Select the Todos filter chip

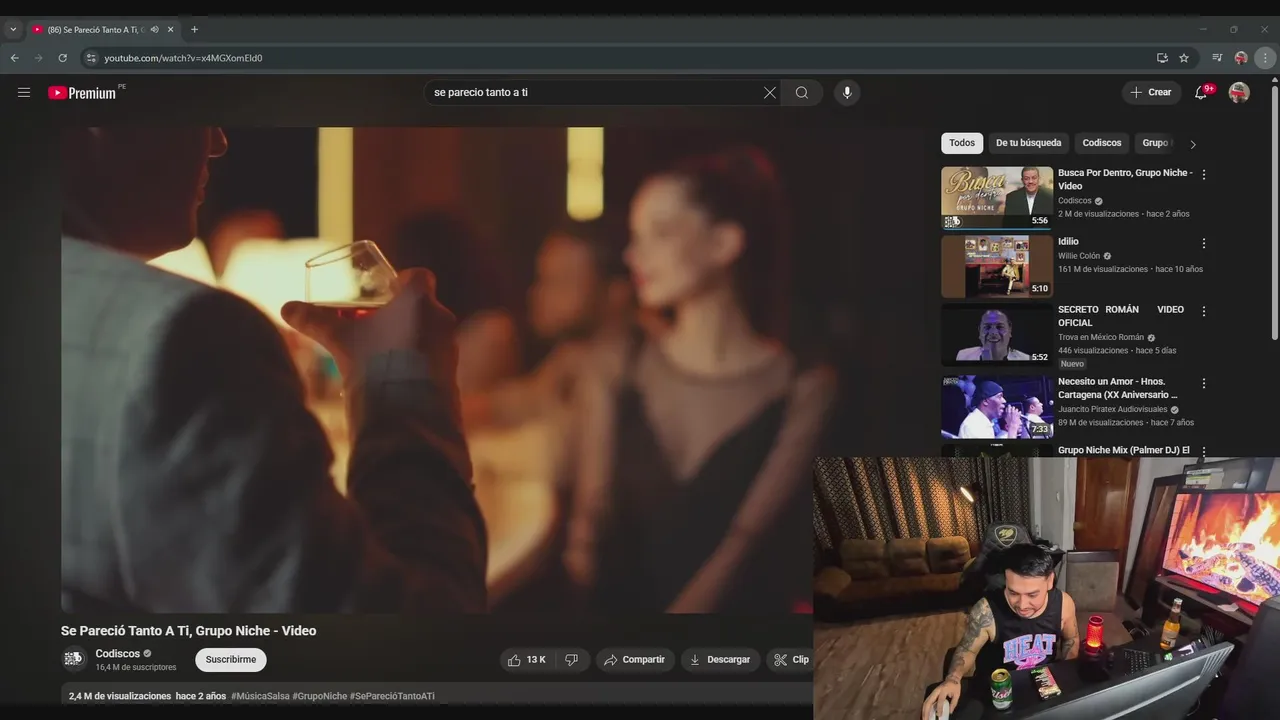pyautogui.click(x=962, y=143)
